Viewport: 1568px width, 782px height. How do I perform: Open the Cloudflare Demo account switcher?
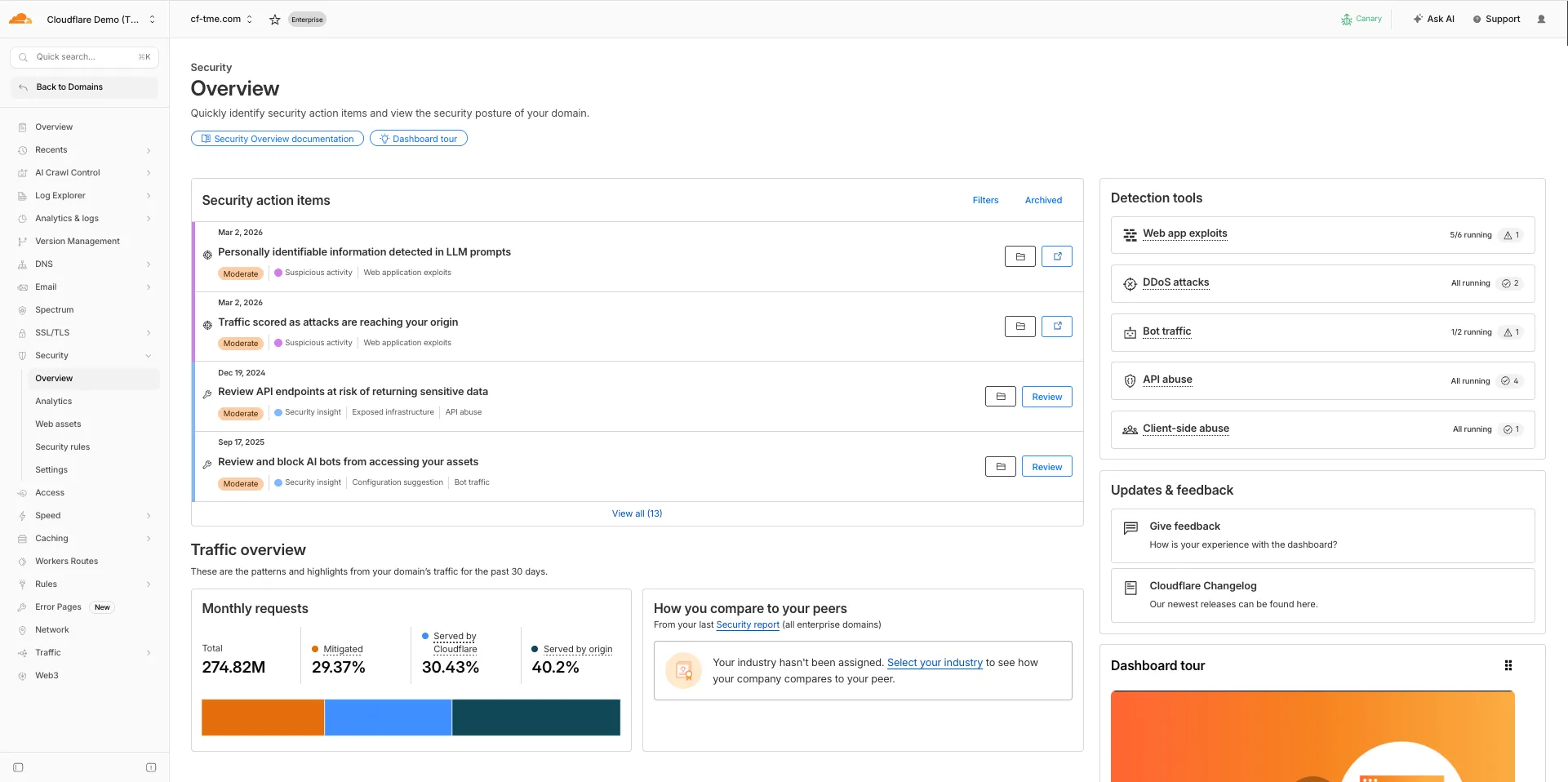click(92, 19)
